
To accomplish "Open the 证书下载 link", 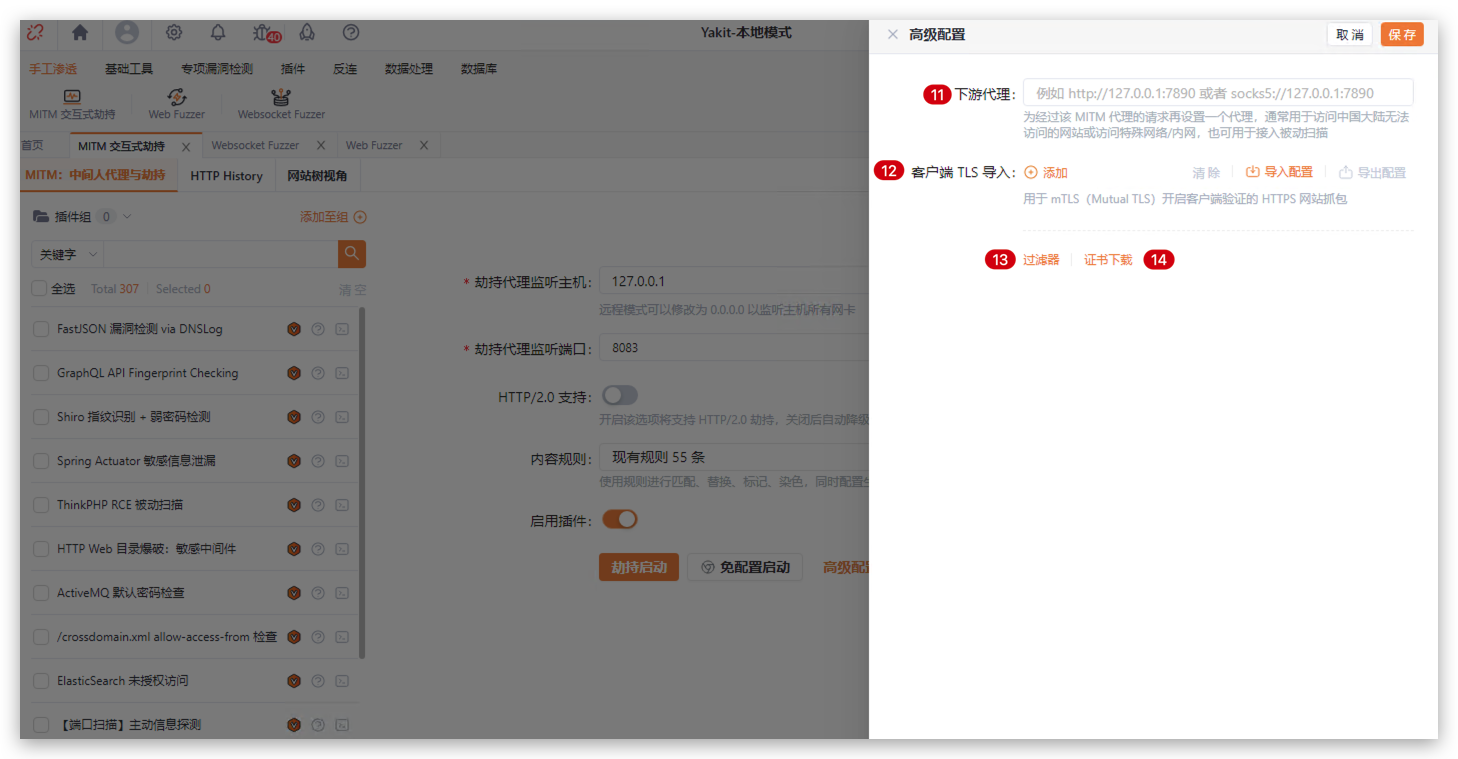I will point(1108,260).
